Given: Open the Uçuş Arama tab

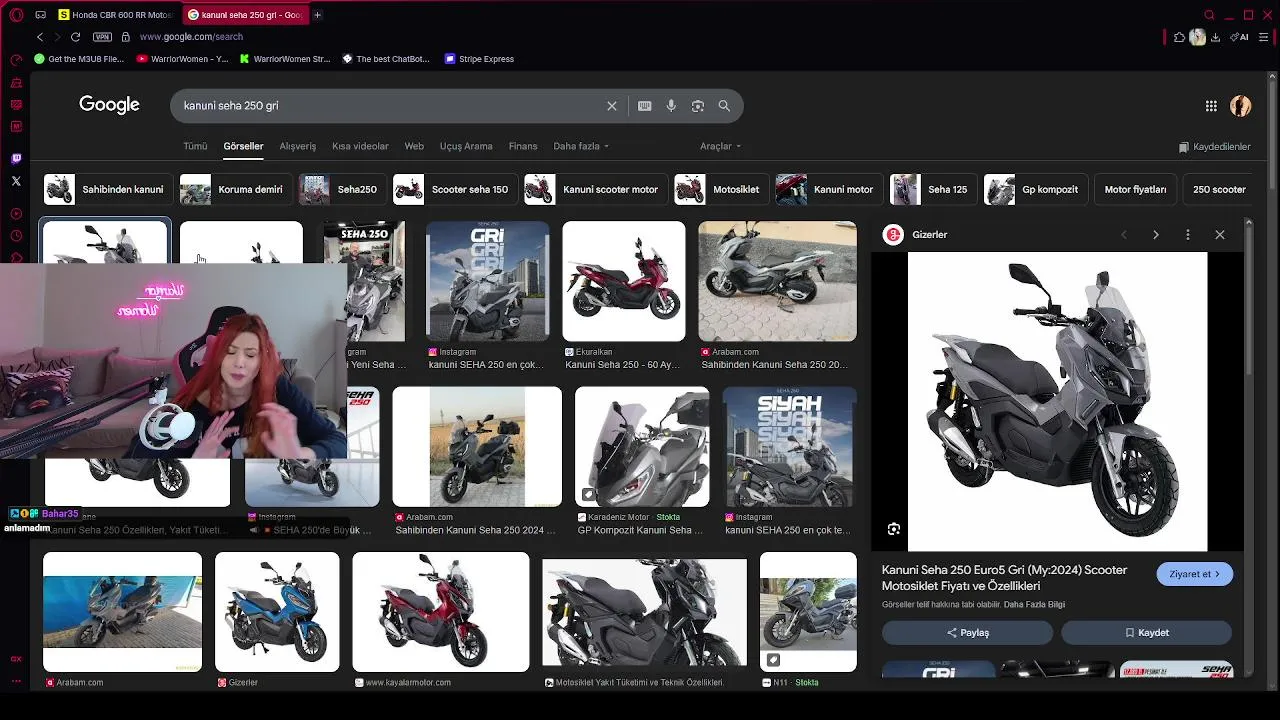Looking at the screenshot, I should tap(466, 146).
